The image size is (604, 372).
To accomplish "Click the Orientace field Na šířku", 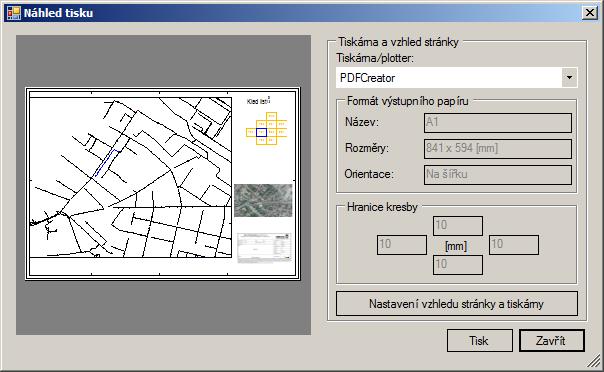I will pyautogui.click(x=498, y=174).
